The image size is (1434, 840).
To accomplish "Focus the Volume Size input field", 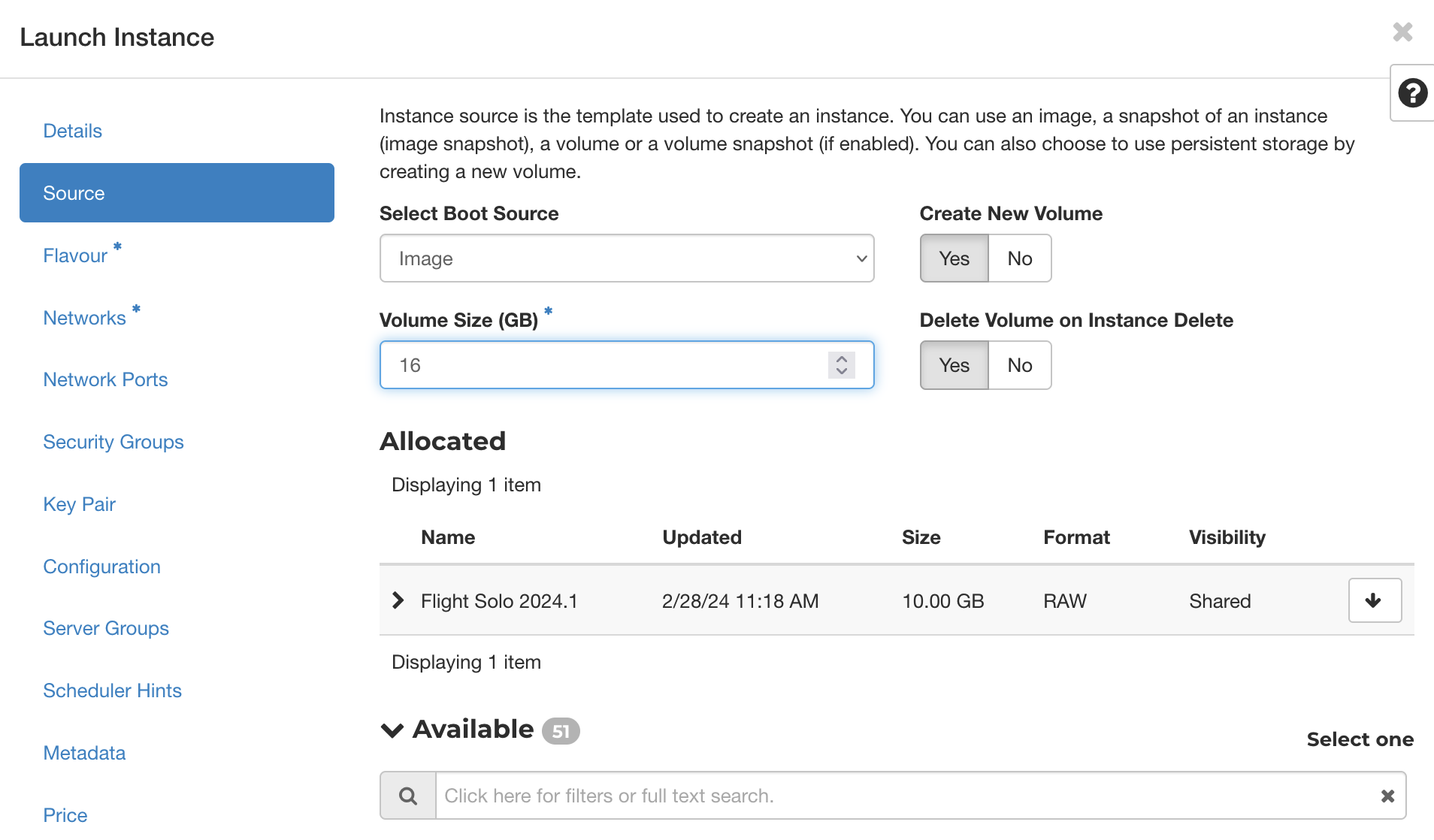I will [x=601, y=365].
